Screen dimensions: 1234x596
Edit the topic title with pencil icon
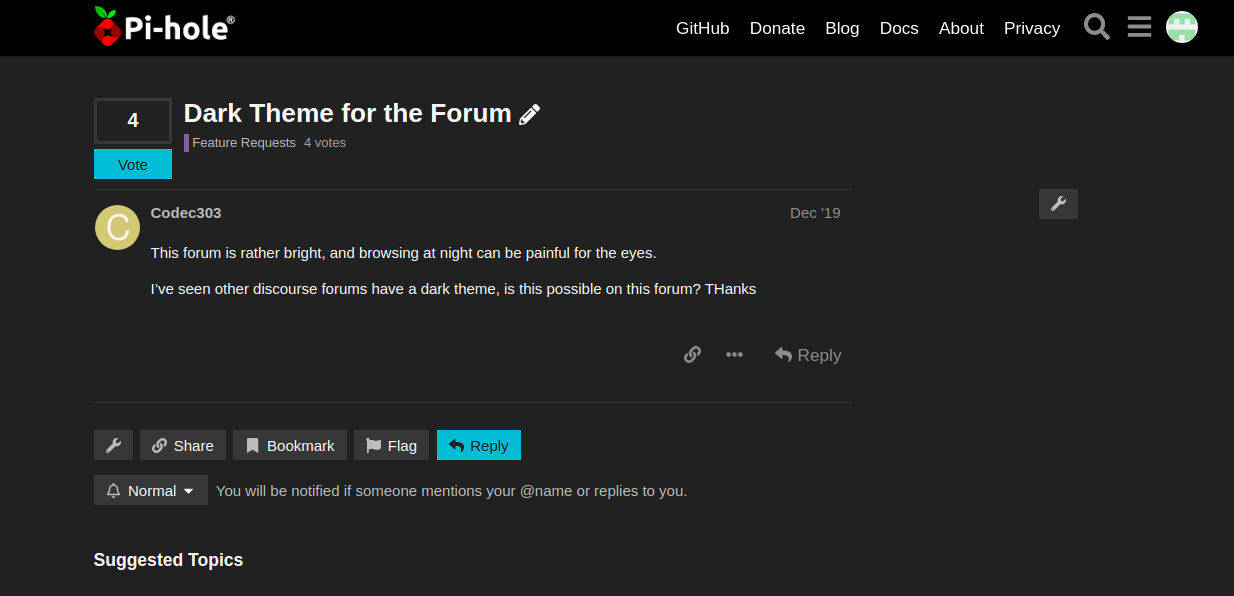click(x=530, y=114)
